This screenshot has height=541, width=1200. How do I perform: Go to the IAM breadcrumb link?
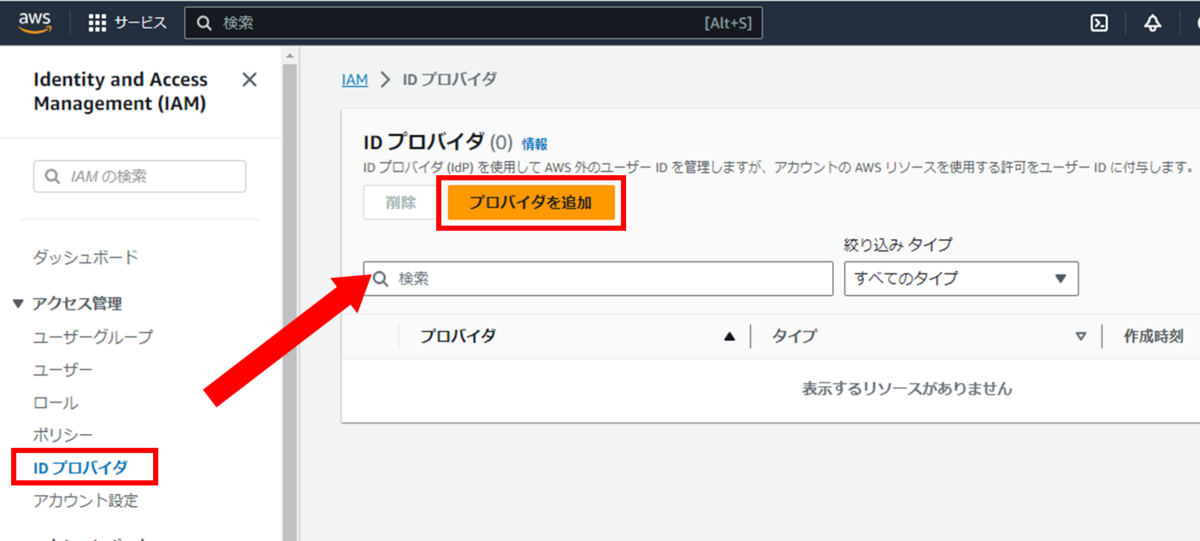pyautogui.click(x=355, y=79)
